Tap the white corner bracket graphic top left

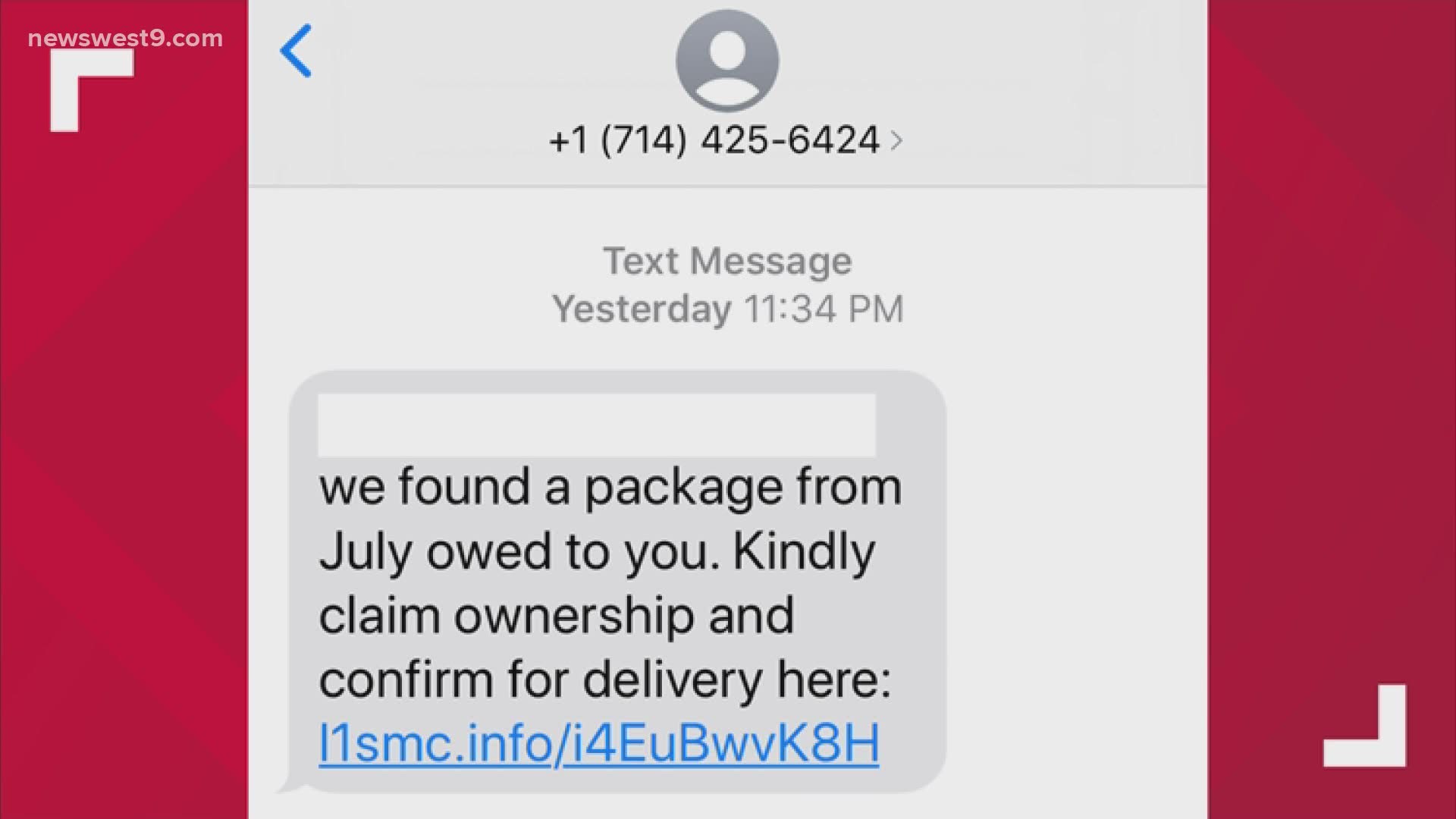(72, 91)
